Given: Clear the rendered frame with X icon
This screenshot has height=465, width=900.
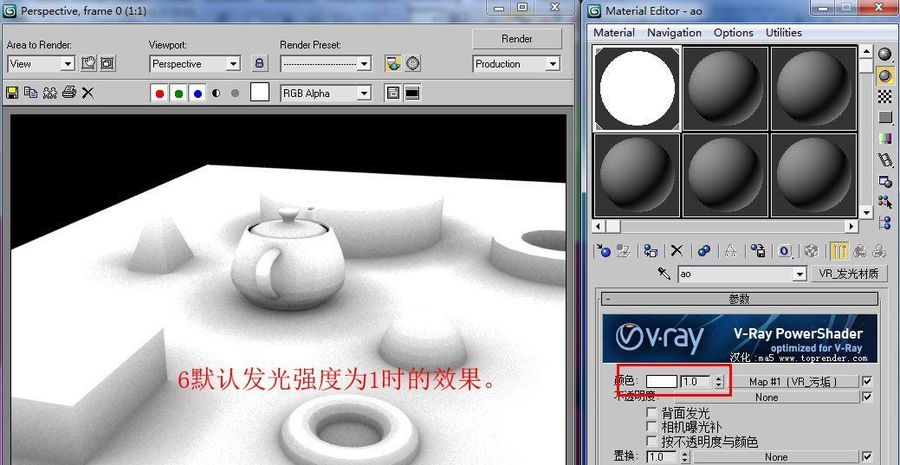Looking at the screenshot, I should click(87, 92).
